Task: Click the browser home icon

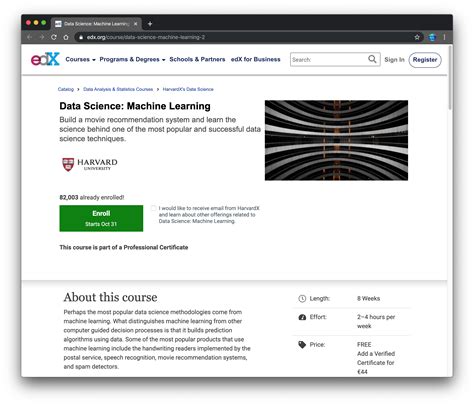Action: coord(66,37)
